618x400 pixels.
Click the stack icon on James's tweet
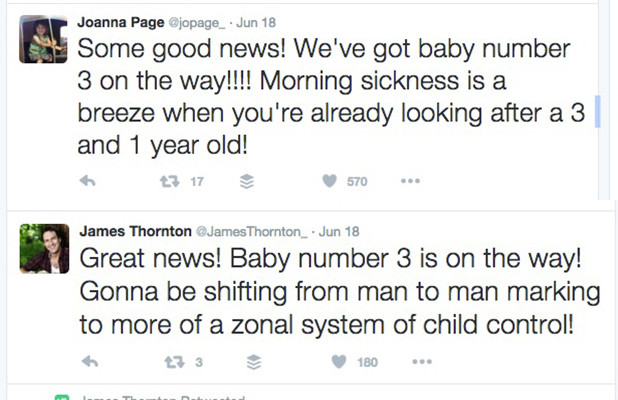tap(254, 362)
